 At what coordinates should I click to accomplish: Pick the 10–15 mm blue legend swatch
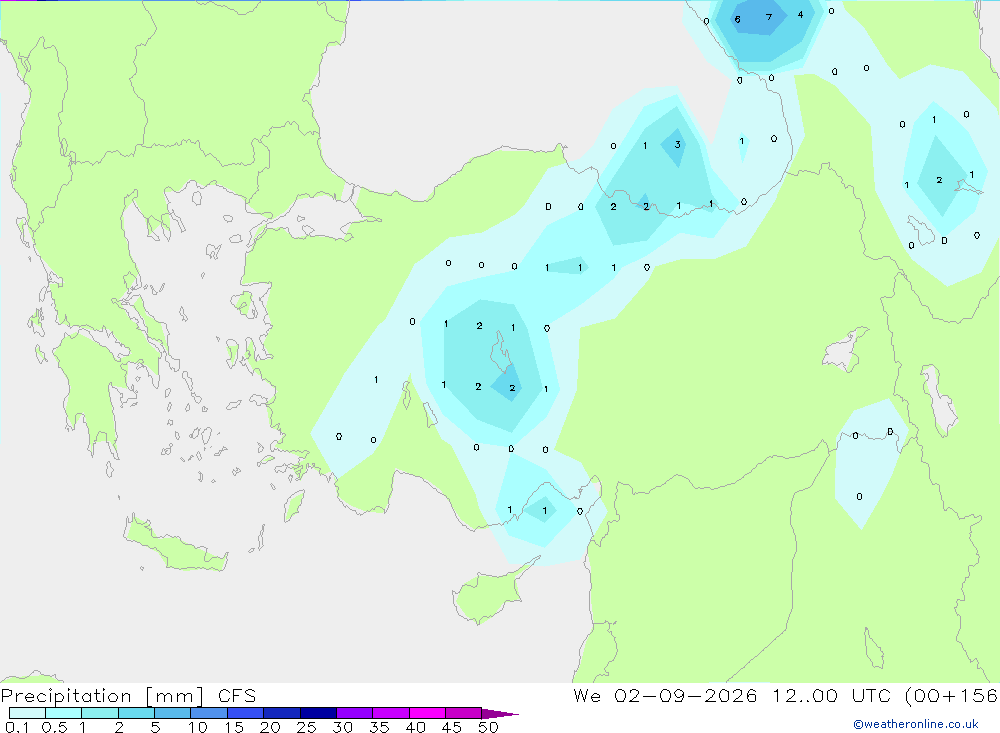(209, 713)
